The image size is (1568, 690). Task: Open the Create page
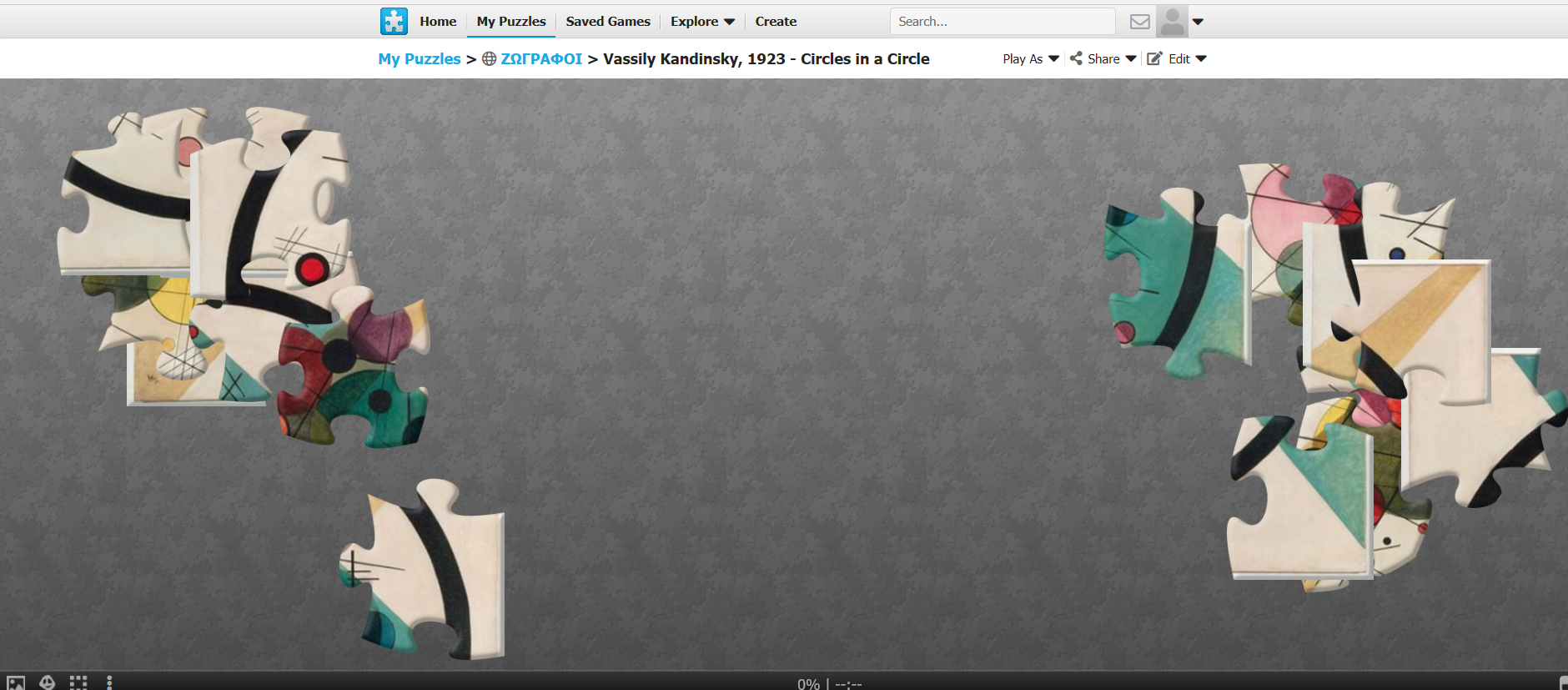tap(776, 22)
